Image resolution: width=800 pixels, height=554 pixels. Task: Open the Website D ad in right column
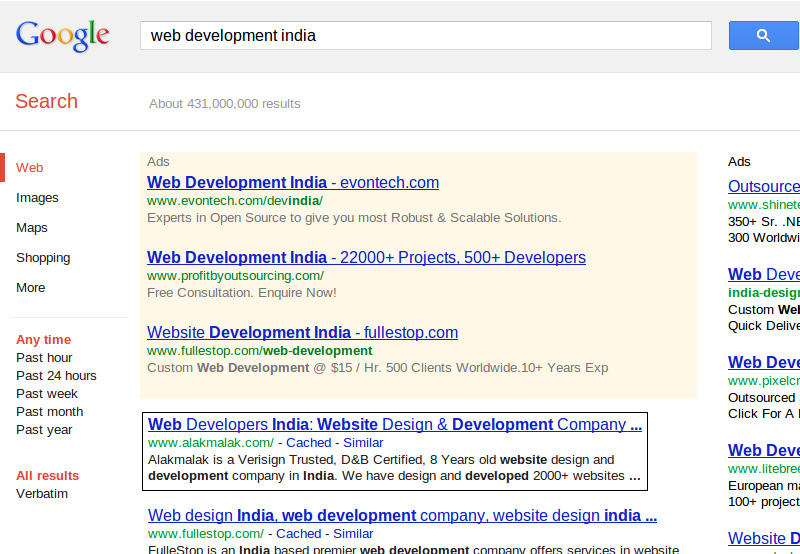(x=764, y=538)
